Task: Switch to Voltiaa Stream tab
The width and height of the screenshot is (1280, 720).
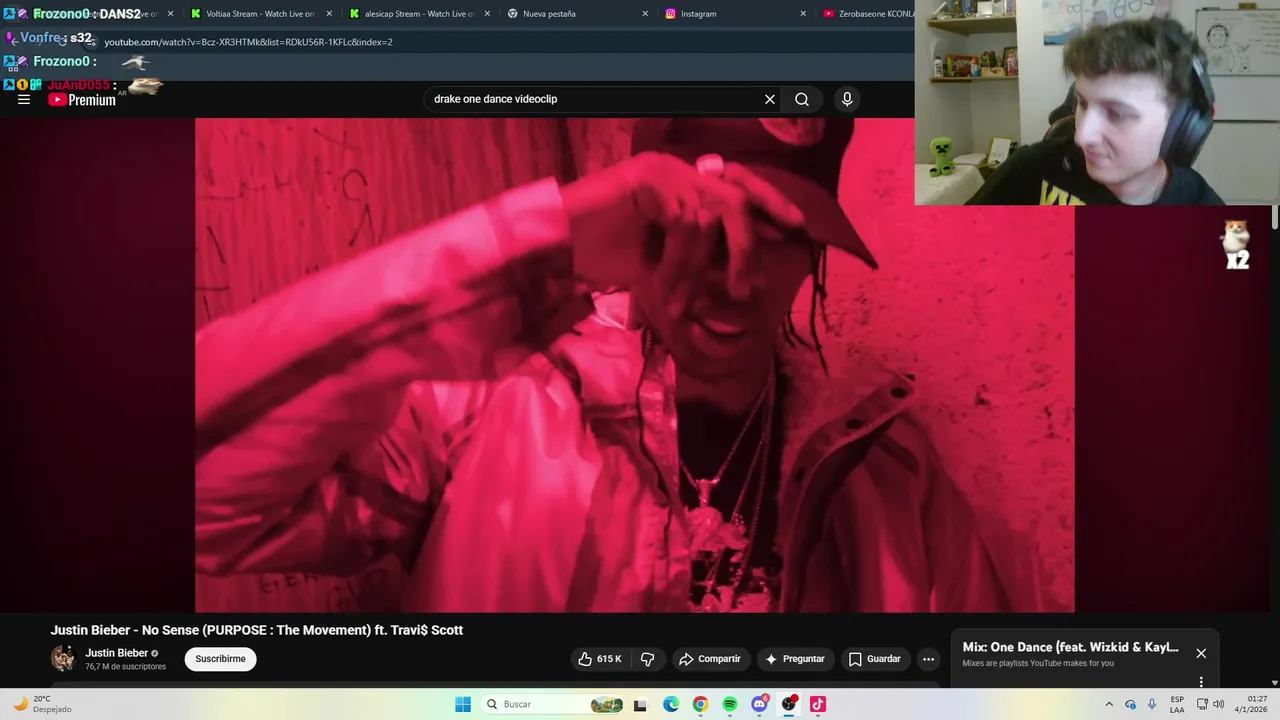Action: [x=258, y=14]
